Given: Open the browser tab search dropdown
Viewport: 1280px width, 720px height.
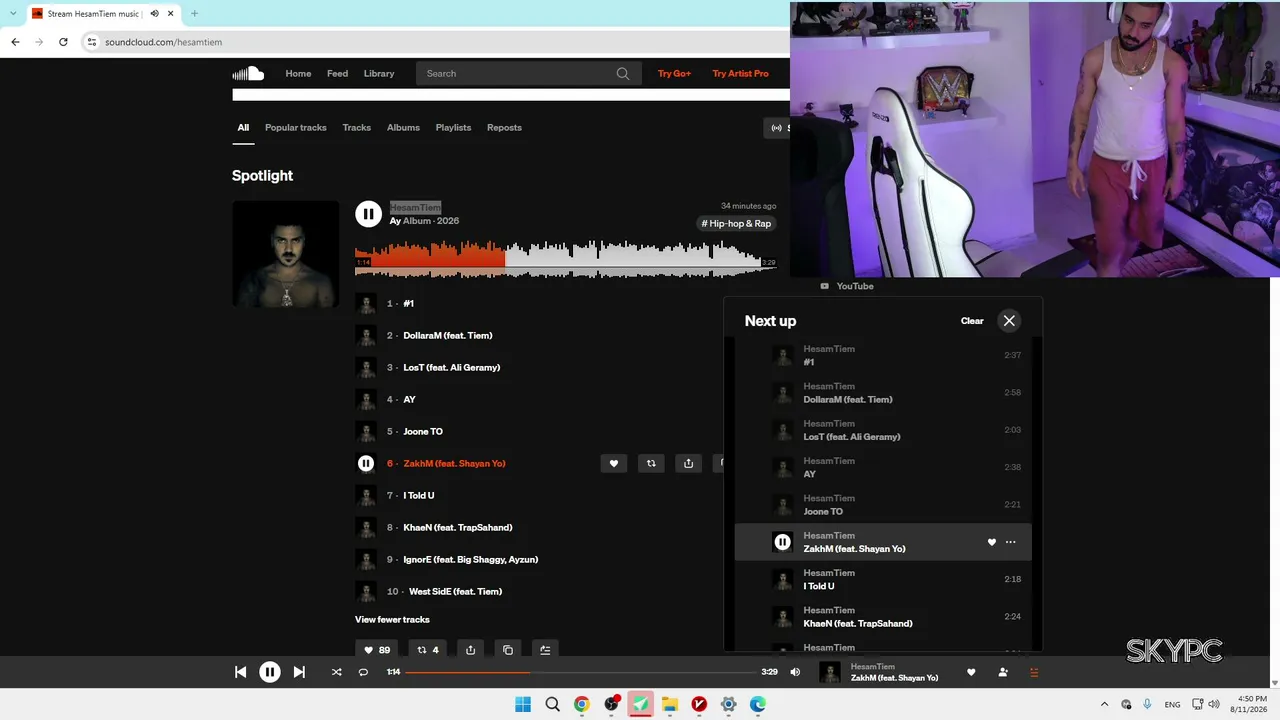Looking at the screenshot, I should (x=13, y=13).
